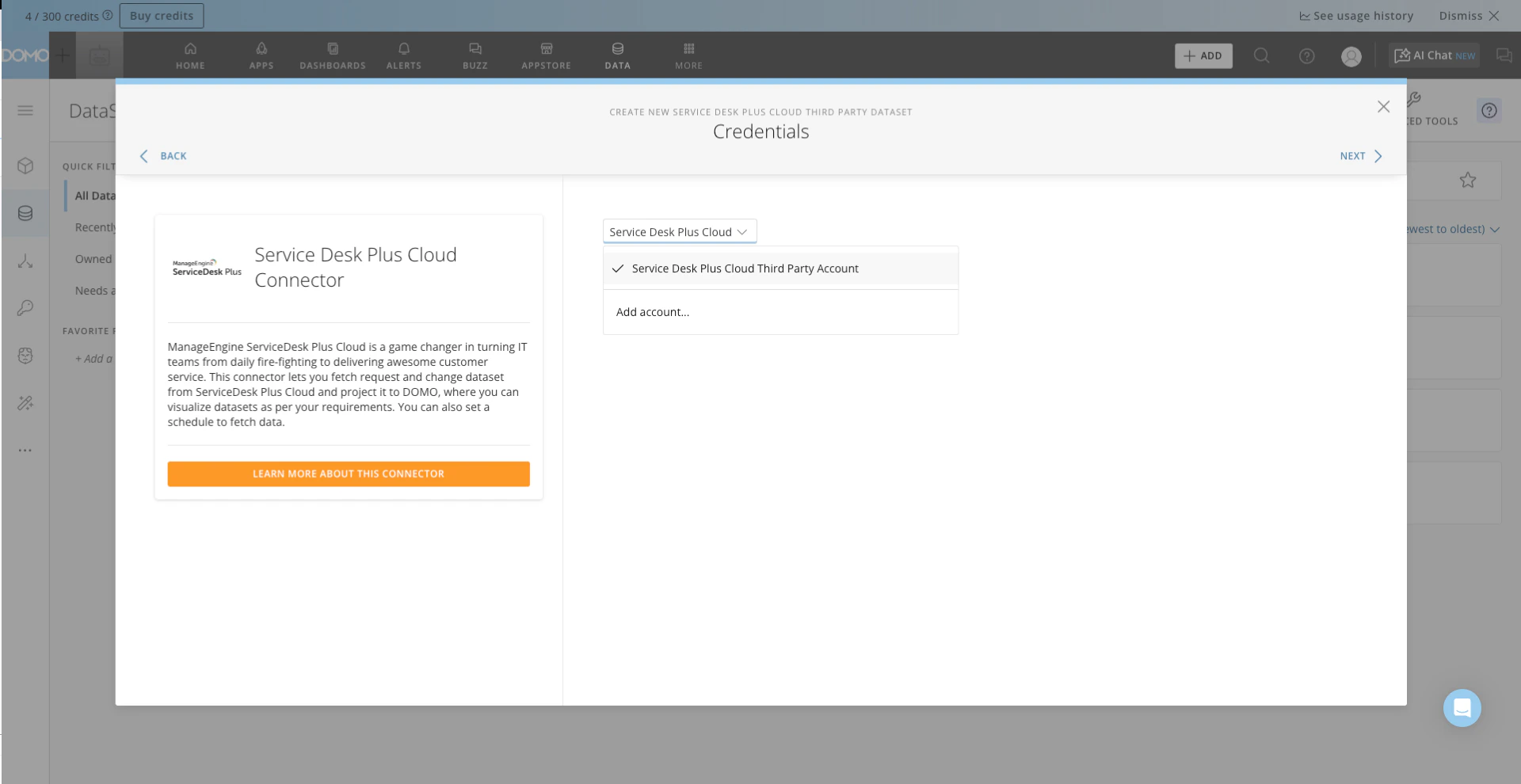Open the key icon in left sidebar

tap(25, 308)
